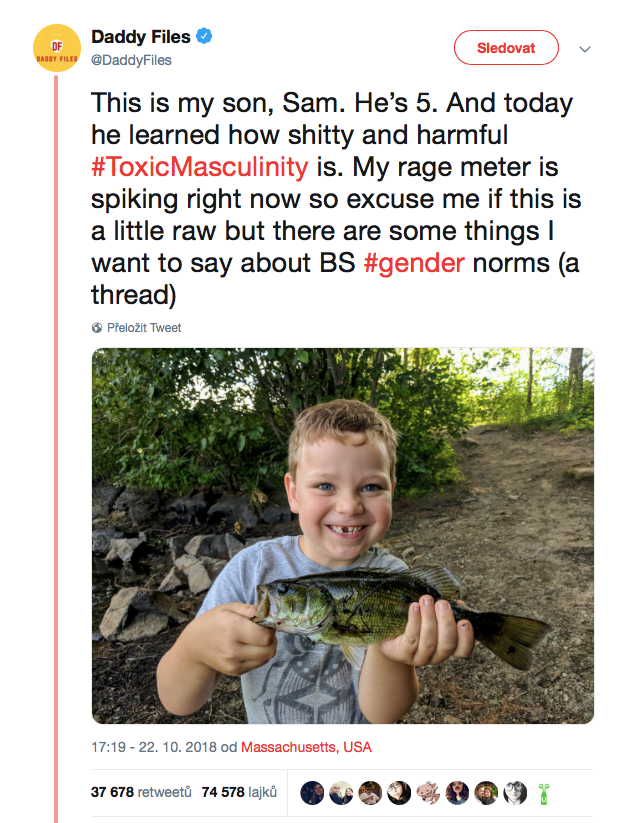This screenshot has width=629, height=823.
Task: Open the #gender hashtag link
Action: click(x=414, y=263)
